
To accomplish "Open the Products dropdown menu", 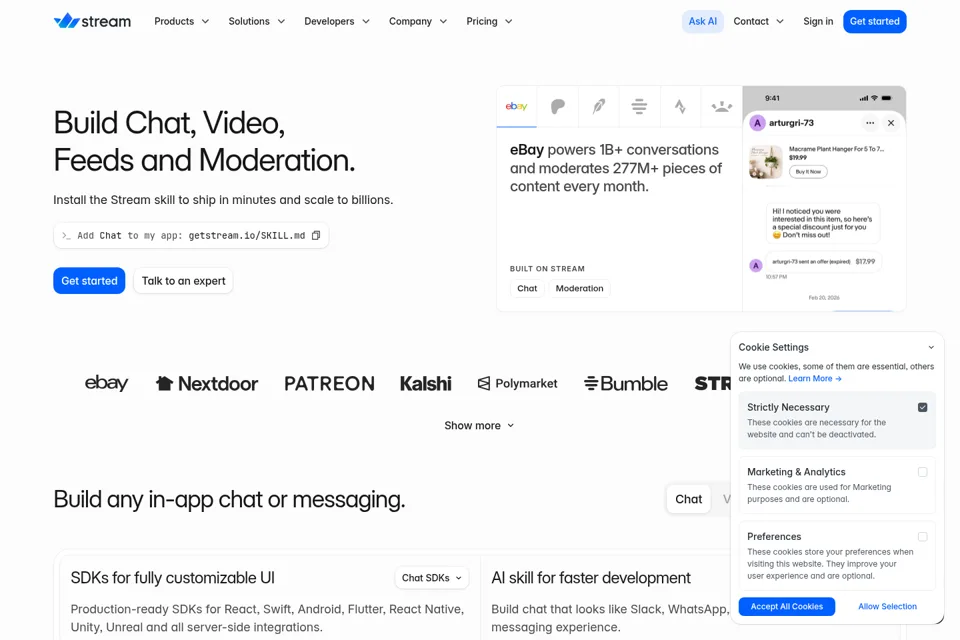I will pos(181,21).
